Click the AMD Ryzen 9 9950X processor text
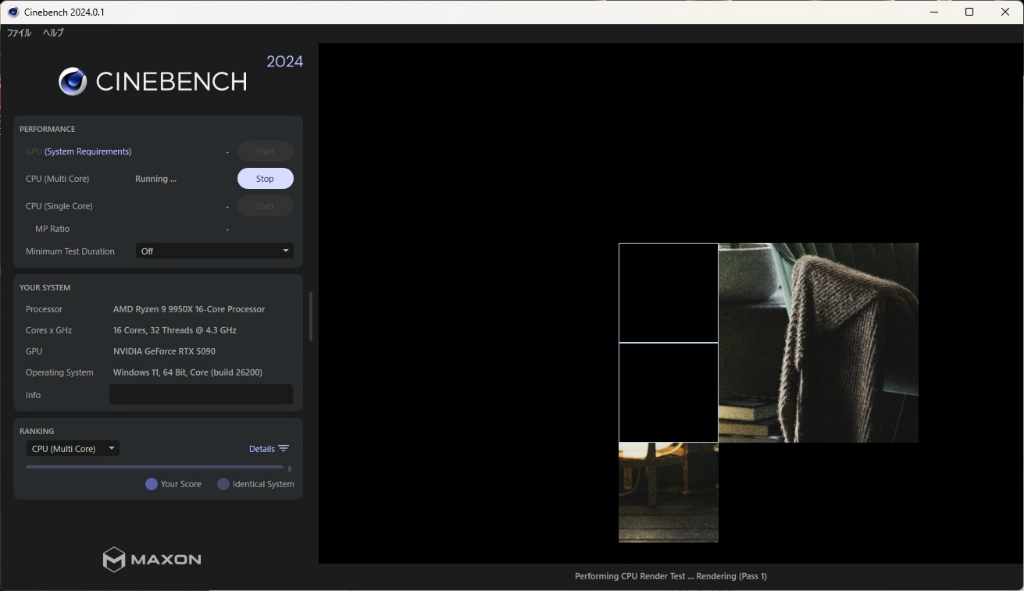Screen dimensions: 1024x591 [x=189, y=309]
